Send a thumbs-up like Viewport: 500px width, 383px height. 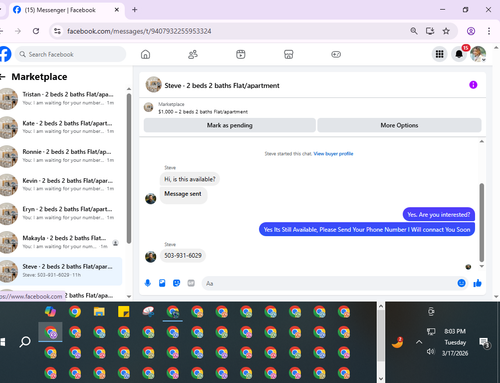click(x=477, y=283)
